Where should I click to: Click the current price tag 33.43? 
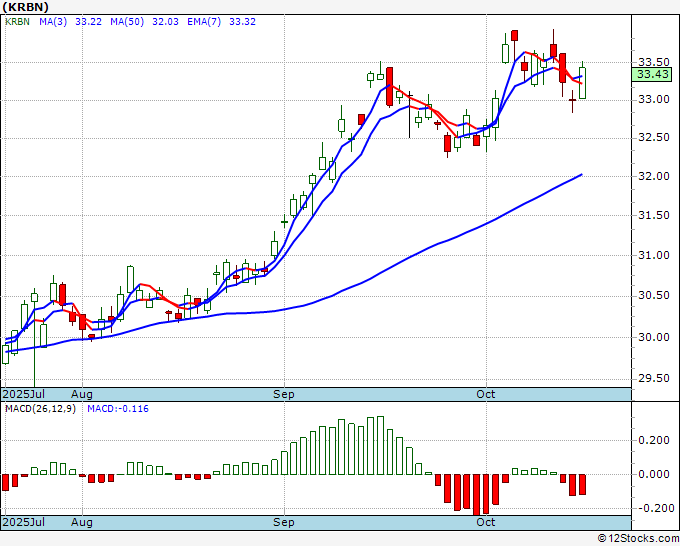pos(652,74)
